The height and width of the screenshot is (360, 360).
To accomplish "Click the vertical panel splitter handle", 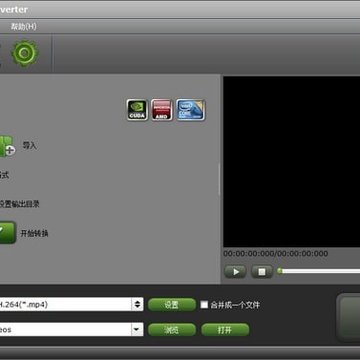I will (x=219, y=179).
